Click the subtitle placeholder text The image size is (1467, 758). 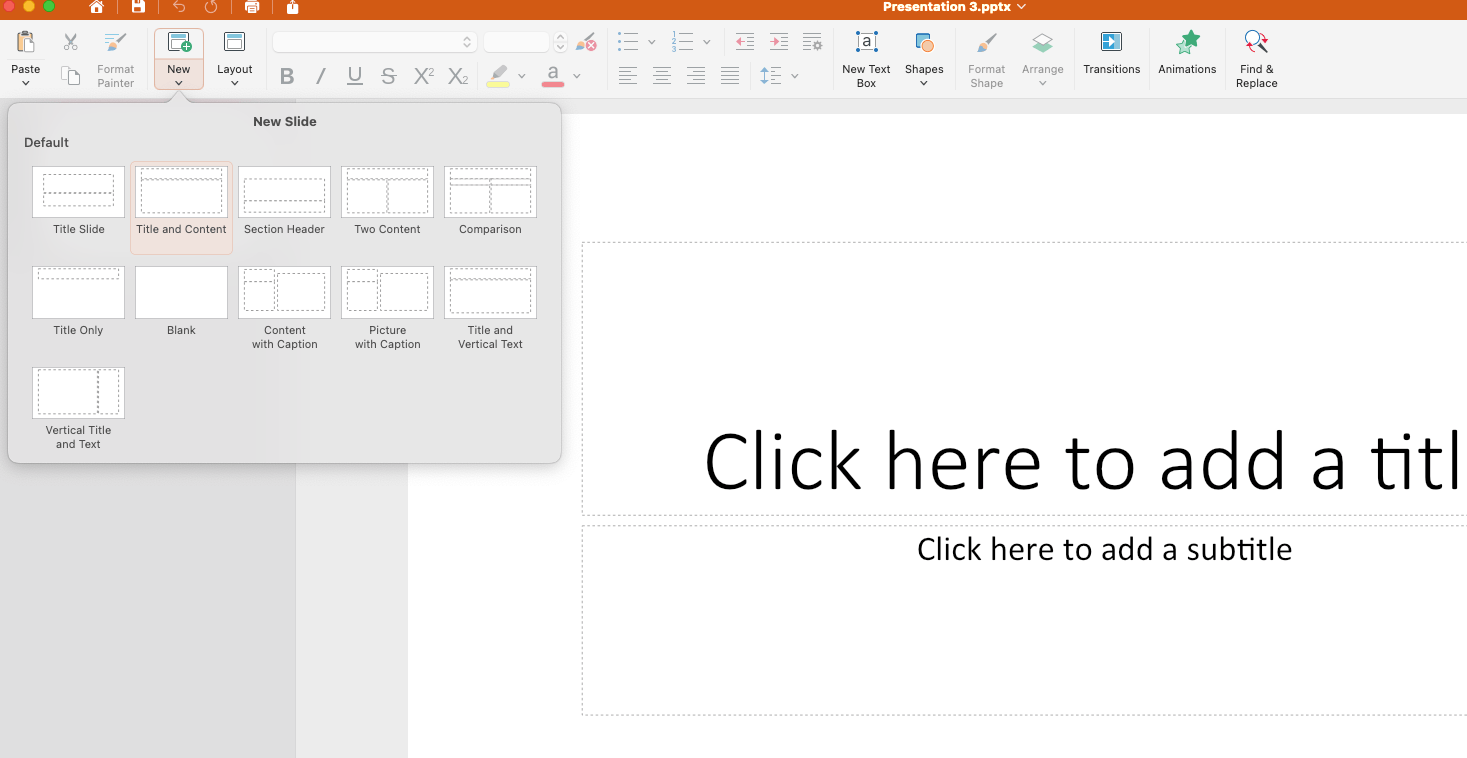click(x=1104, y=549)
